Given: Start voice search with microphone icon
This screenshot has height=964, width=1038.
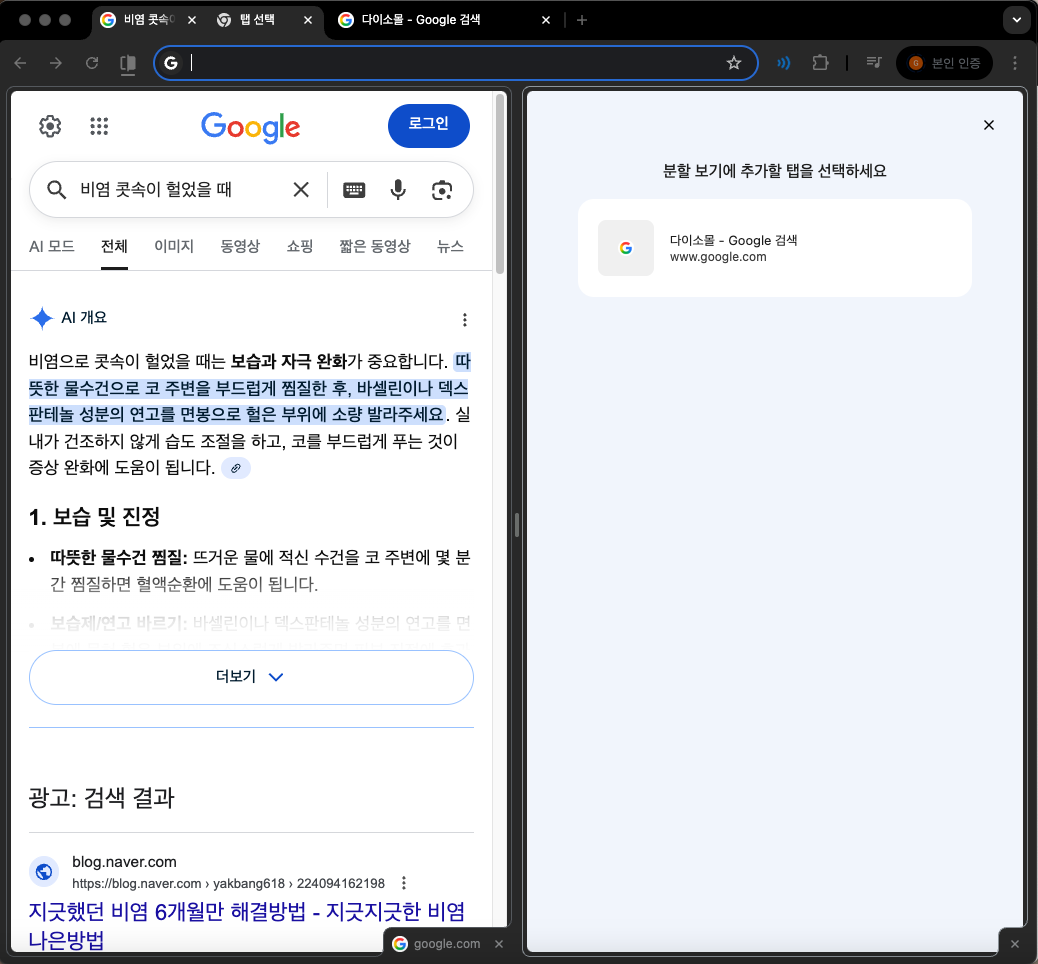Looking at the screenshot, I should 398,190.
